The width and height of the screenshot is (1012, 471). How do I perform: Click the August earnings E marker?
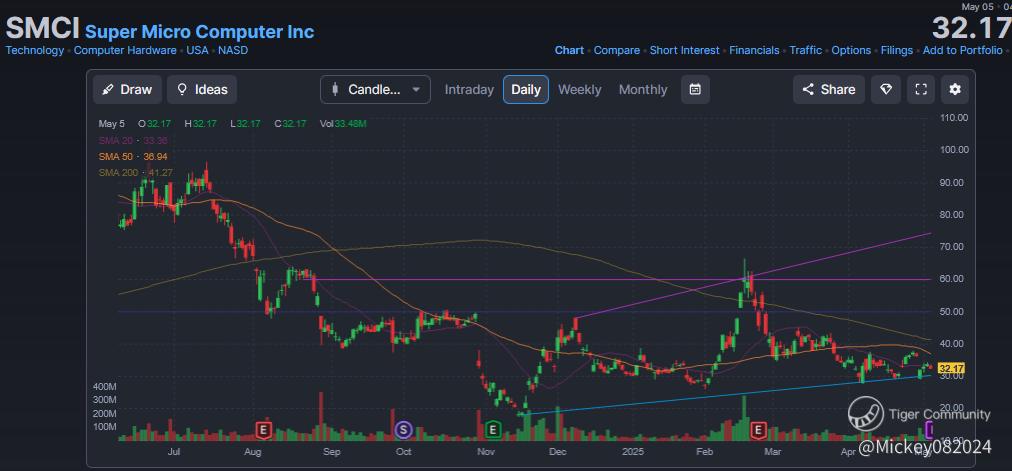coord(263,428)
